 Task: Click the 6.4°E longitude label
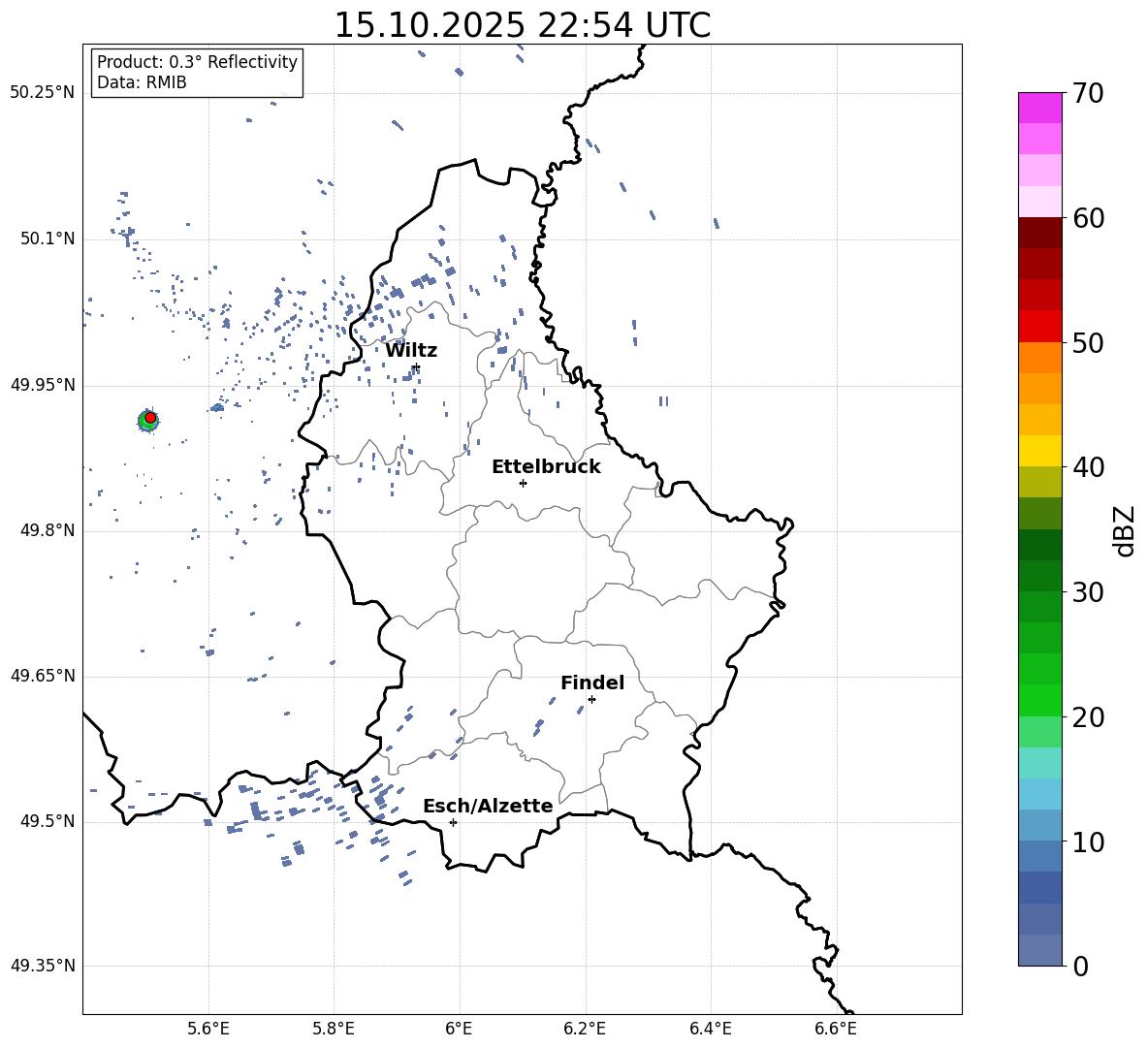coord(710,1030)
